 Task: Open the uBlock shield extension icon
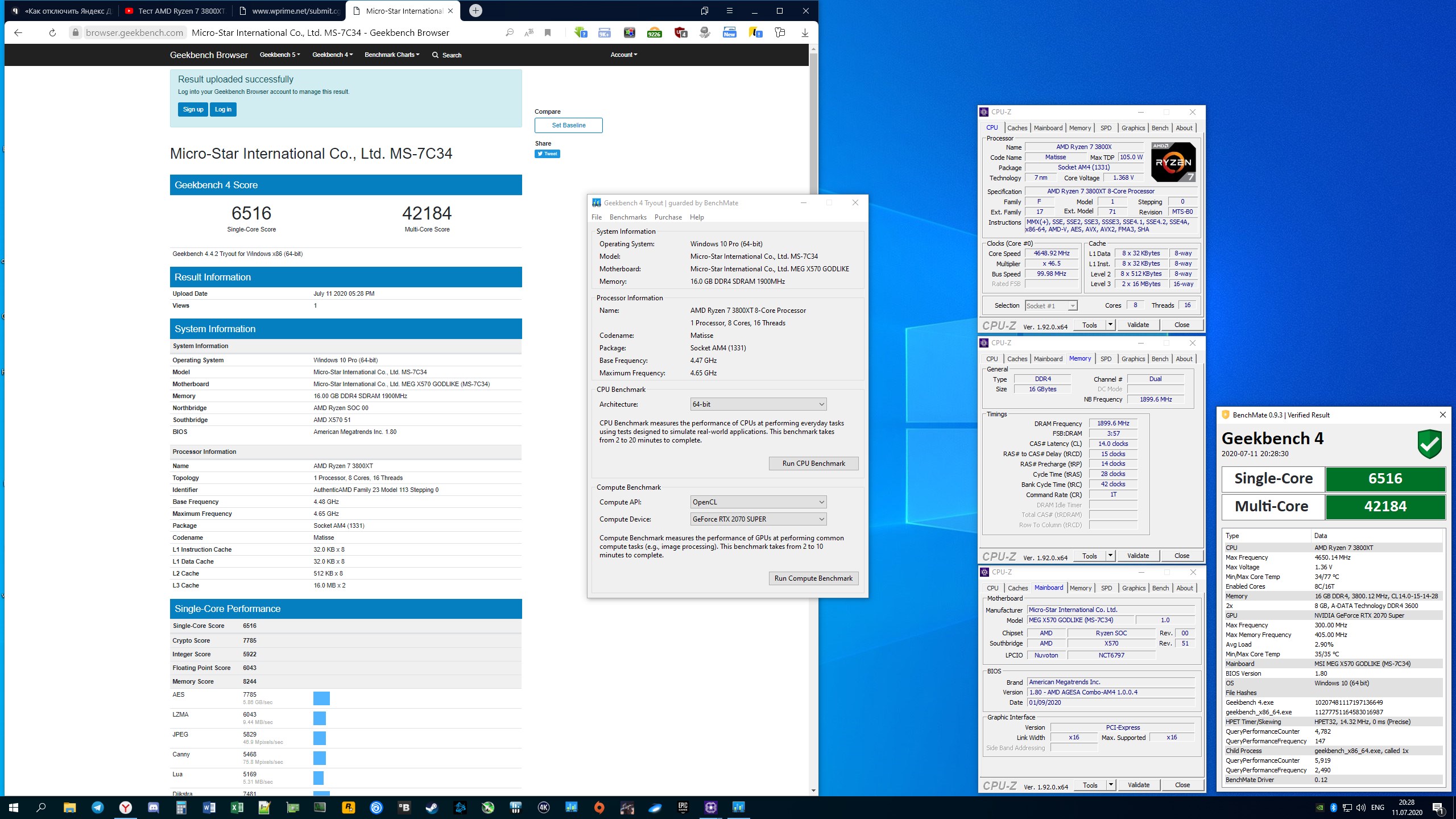pos(680,33)
